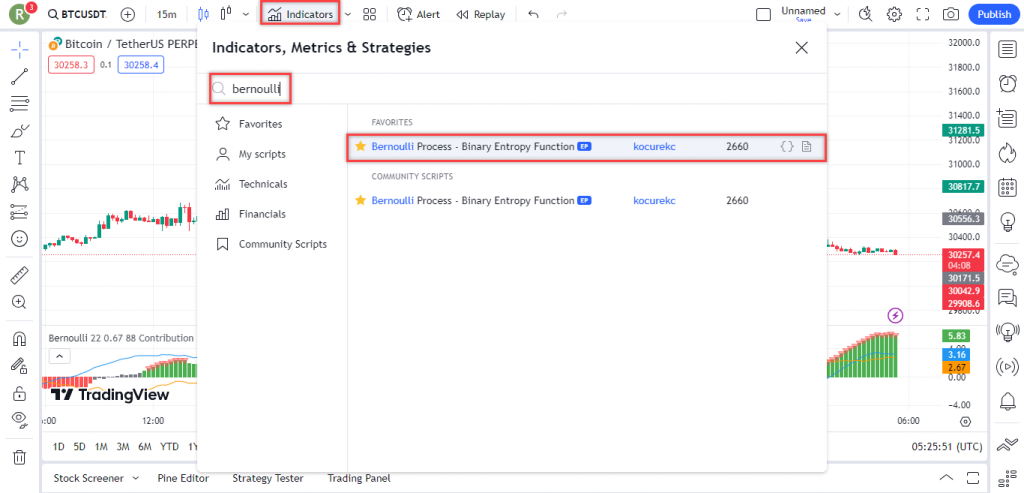Open the quick search icon
Viewport: 1024px width, 493px height.
click(x=865, y=14)
